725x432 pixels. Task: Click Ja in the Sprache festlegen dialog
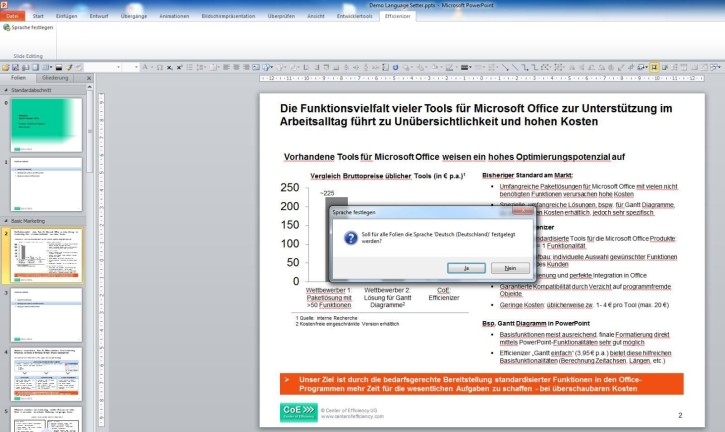pyautogui.click(x=466, y=268)
